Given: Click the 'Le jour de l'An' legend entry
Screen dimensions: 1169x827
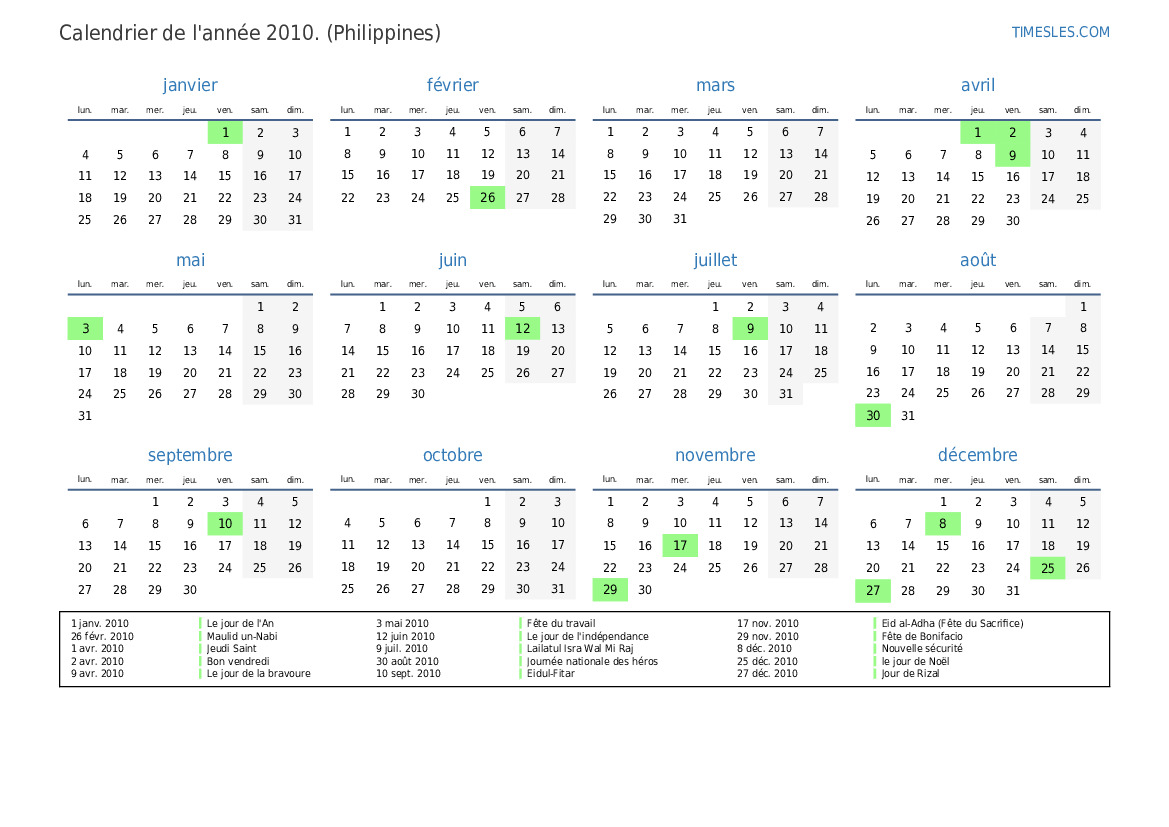Looking at the screenshot, I should tap(240, 624).
